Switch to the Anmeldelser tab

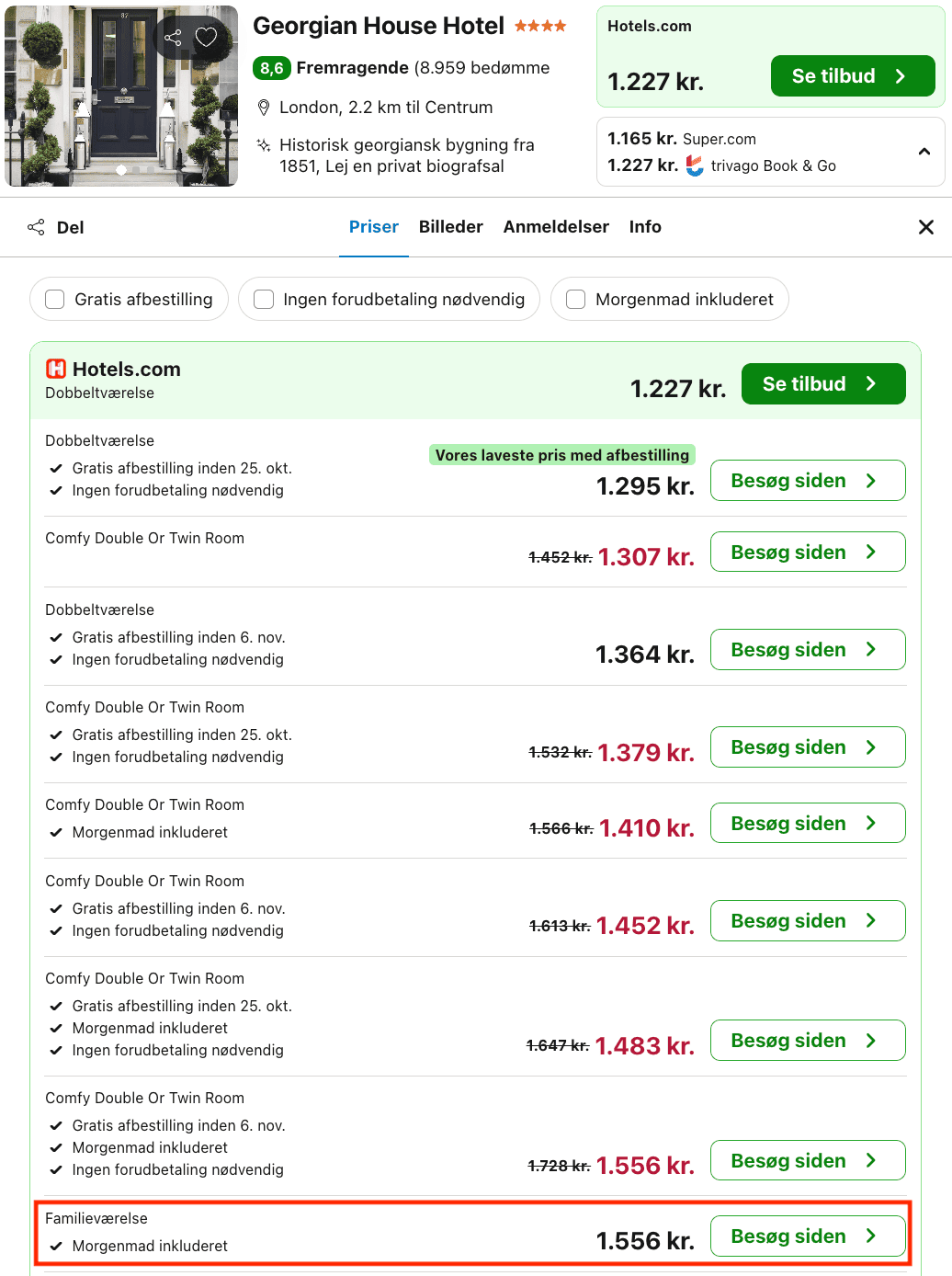556,227
